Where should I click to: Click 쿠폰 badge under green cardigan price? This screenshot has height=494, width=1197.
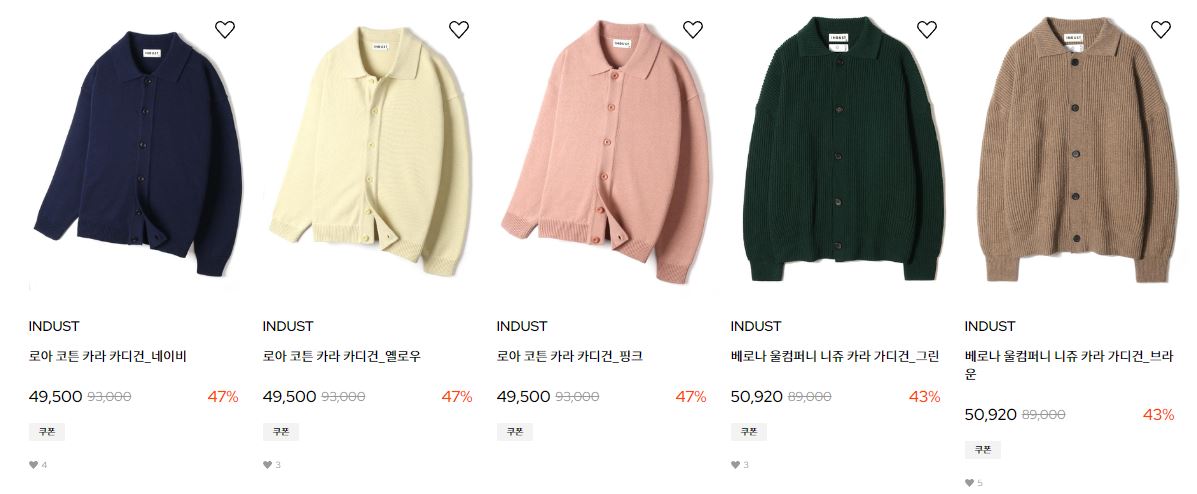(x=749, y=432)
